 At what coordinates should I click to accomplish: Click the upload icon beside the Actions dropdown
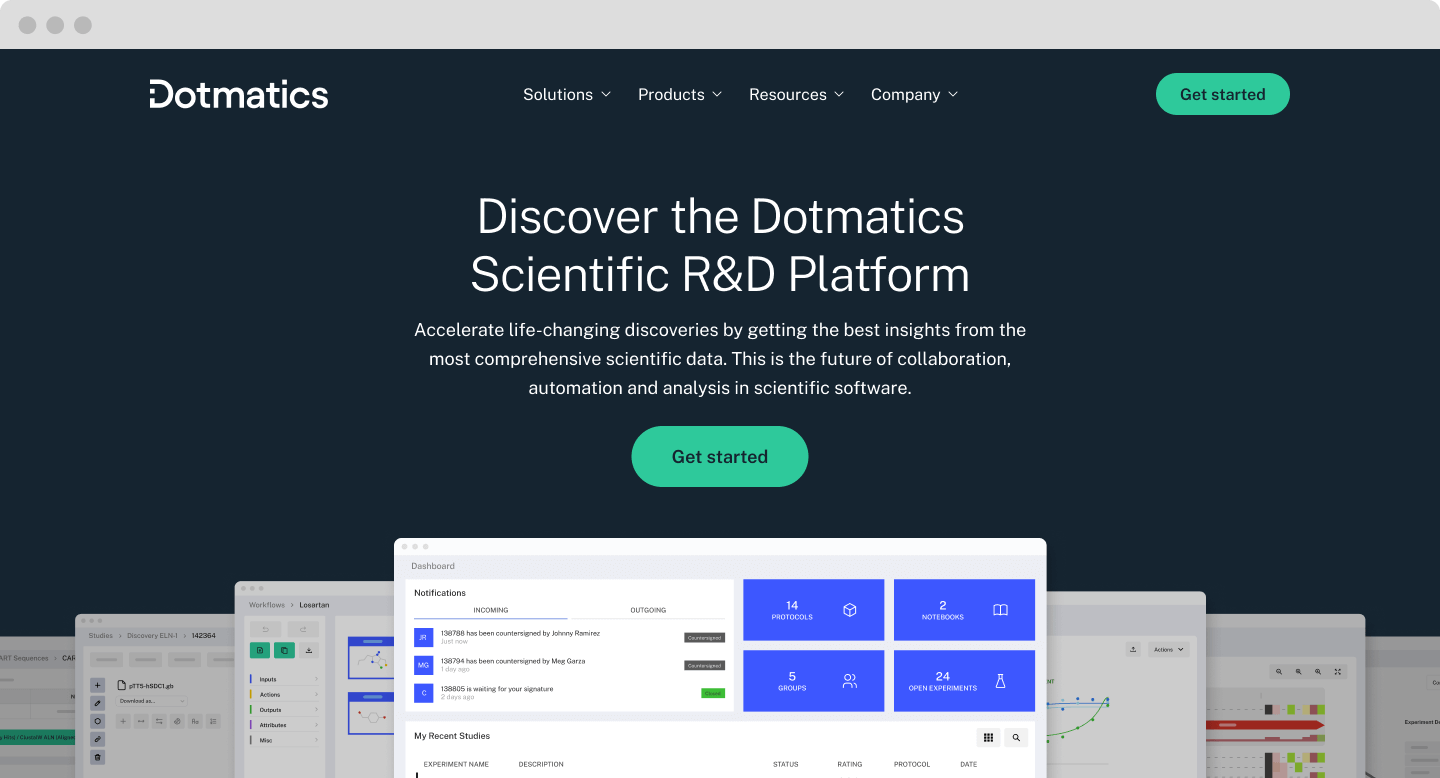click(x=1133, y=649)
